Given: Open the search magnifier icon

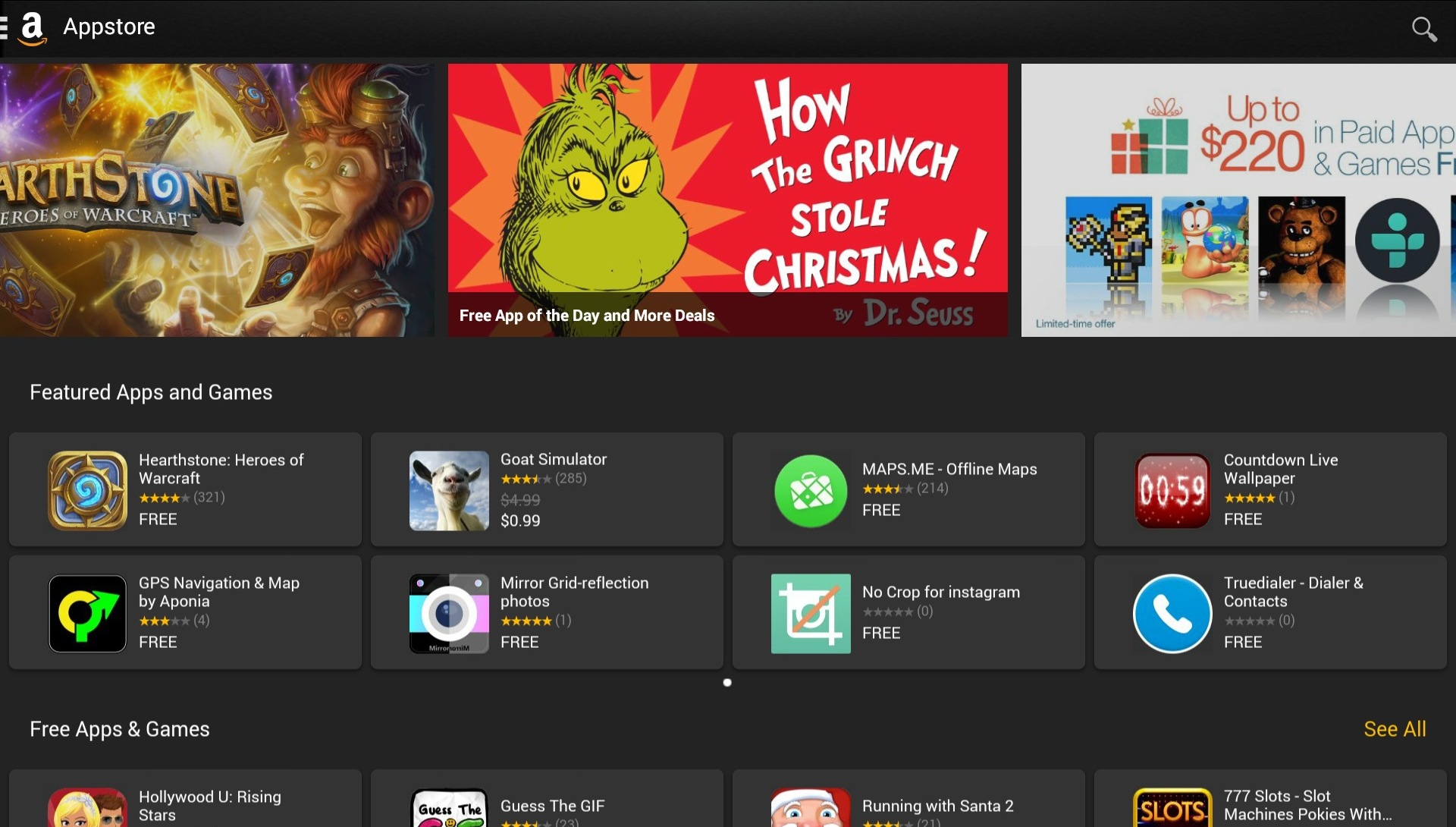Looking at the screenshot, I should pyautogui.click(x=1423, y=29).
